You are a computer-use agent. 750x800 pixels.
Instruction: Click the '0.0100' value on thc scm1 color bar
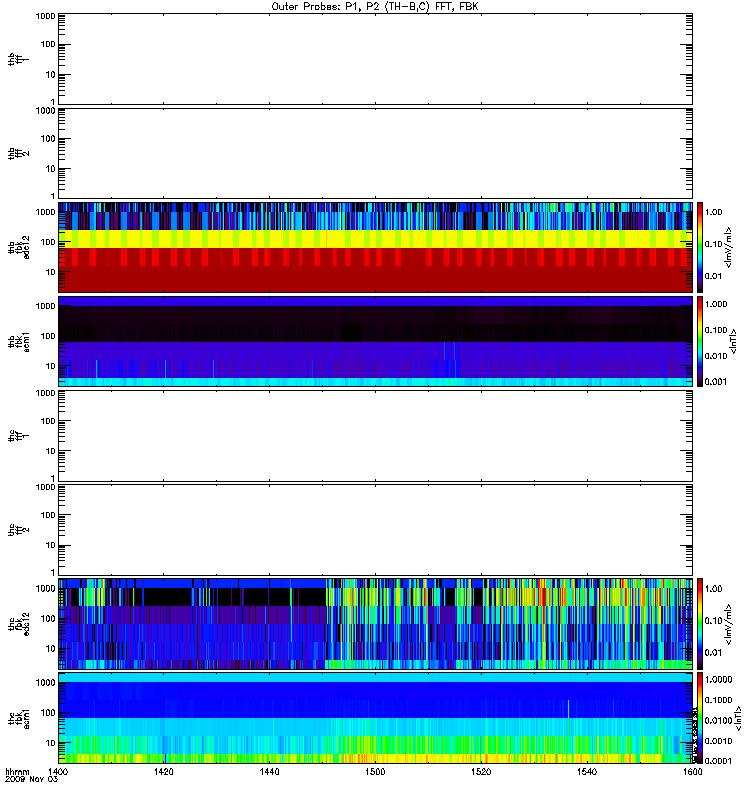coord(718,720)
